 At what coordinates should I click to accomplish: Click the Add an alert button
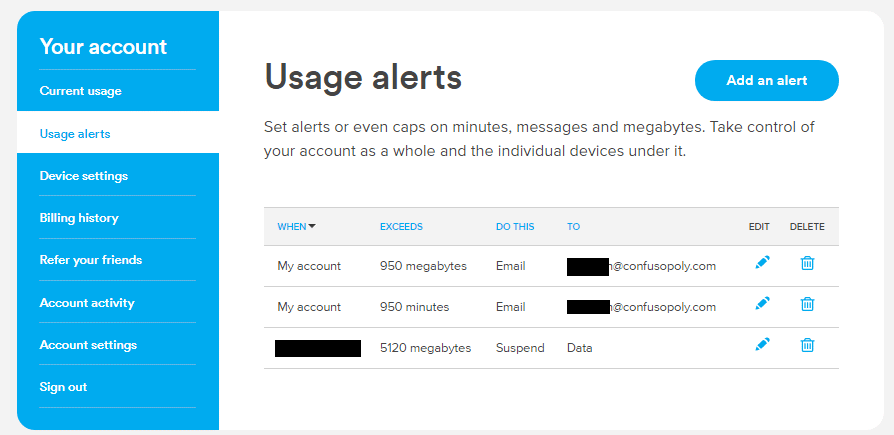tap(766, 80)
